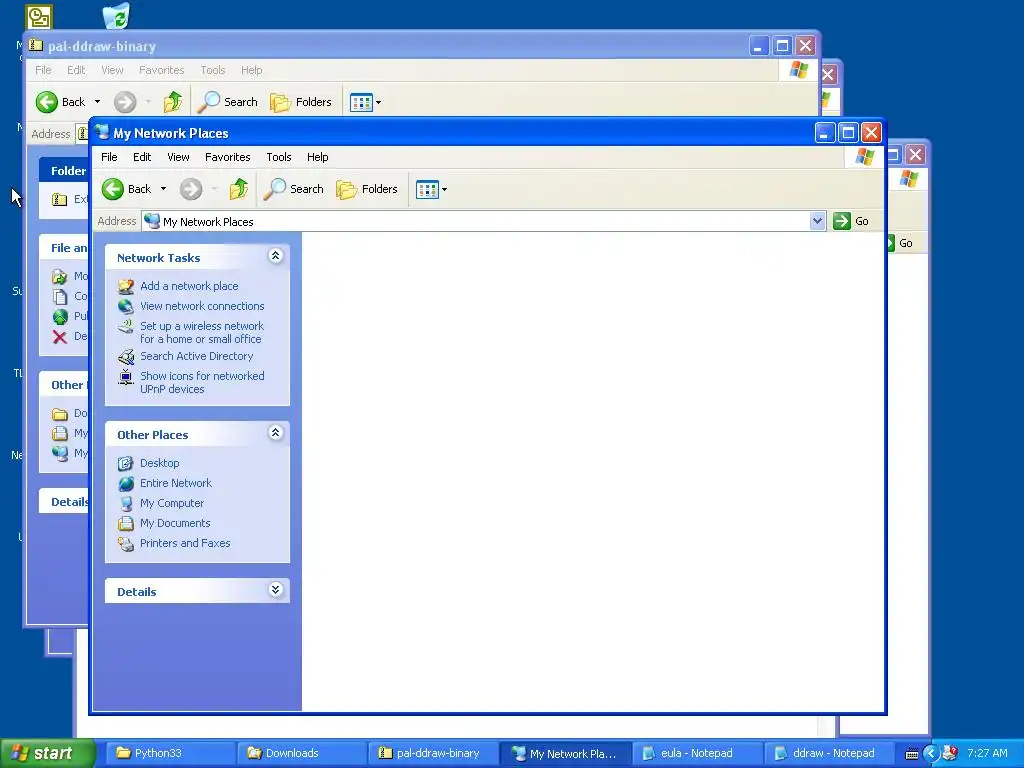Viewport: 1024px width, 768px height.
Task: Open Help menu in My Network Places
Action: click(x=317, y=157)
